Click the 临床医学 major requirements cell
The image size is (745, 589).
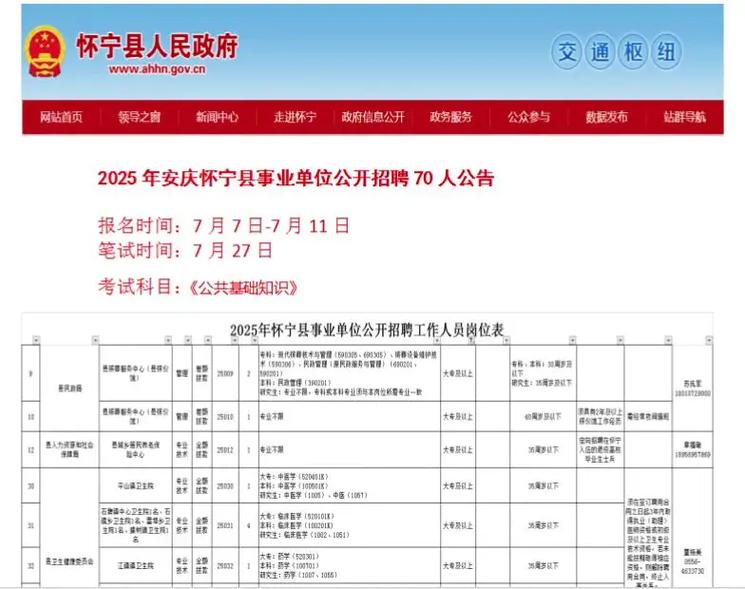[x=349, y=525]
